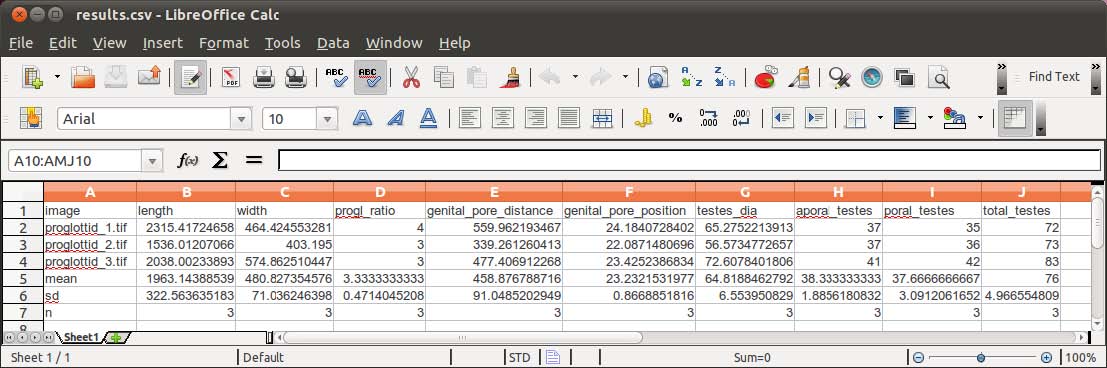Toggle Underline formatting

tap(428, 118)
